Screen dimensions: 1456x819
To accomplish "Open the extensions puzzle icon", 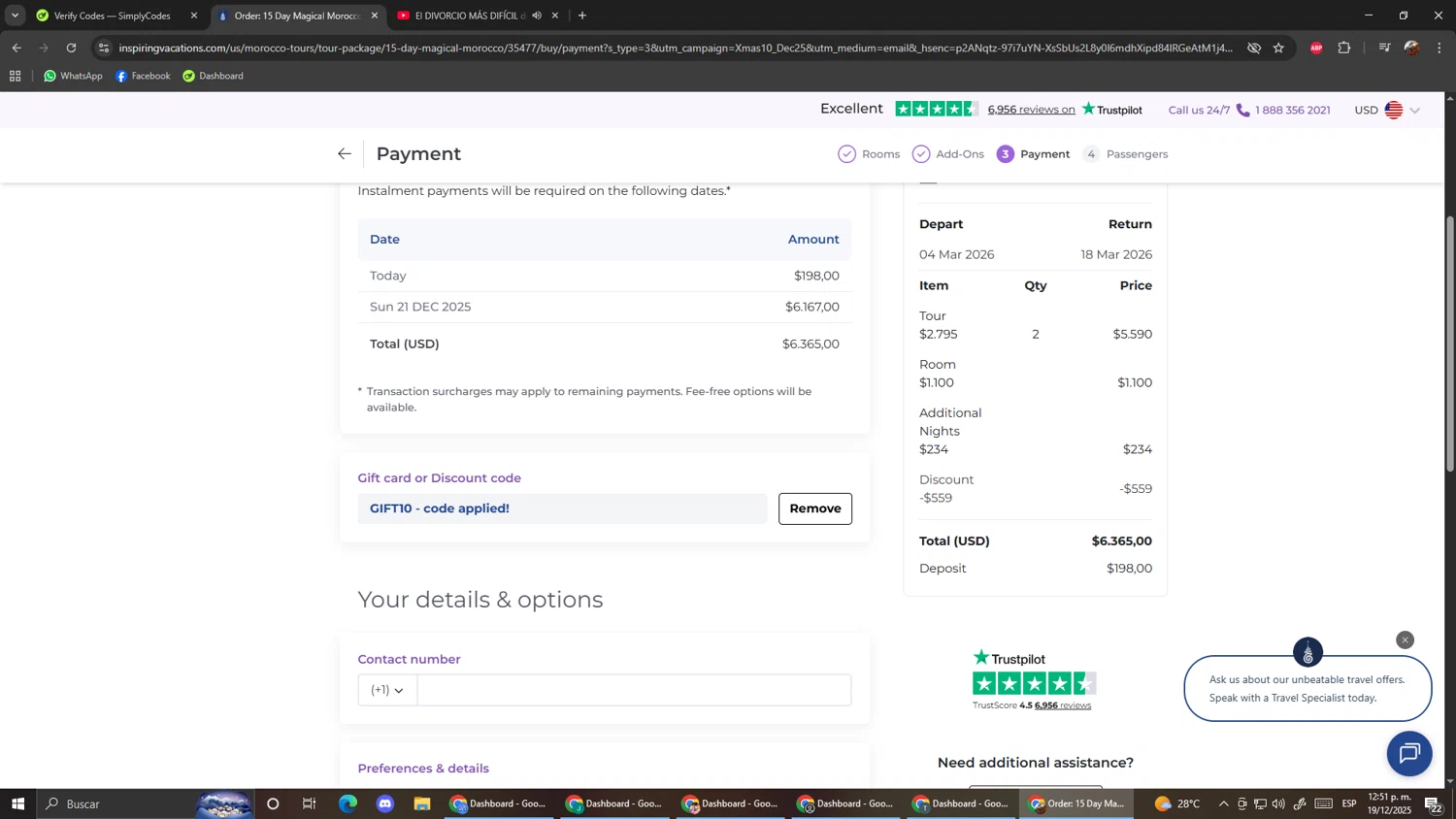I will [x=1344, y=48].
